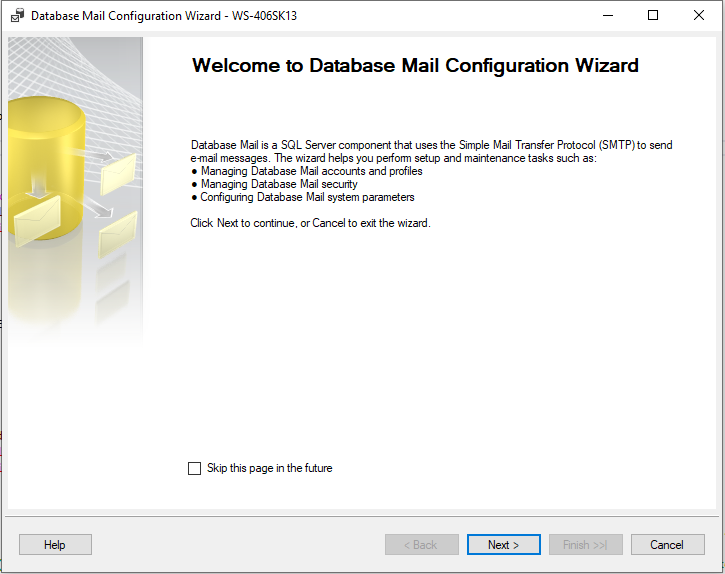The width and height of the screenshot is (725, 574).
Task: Click the Welcome to Database Mail heading
Action: 415,66
